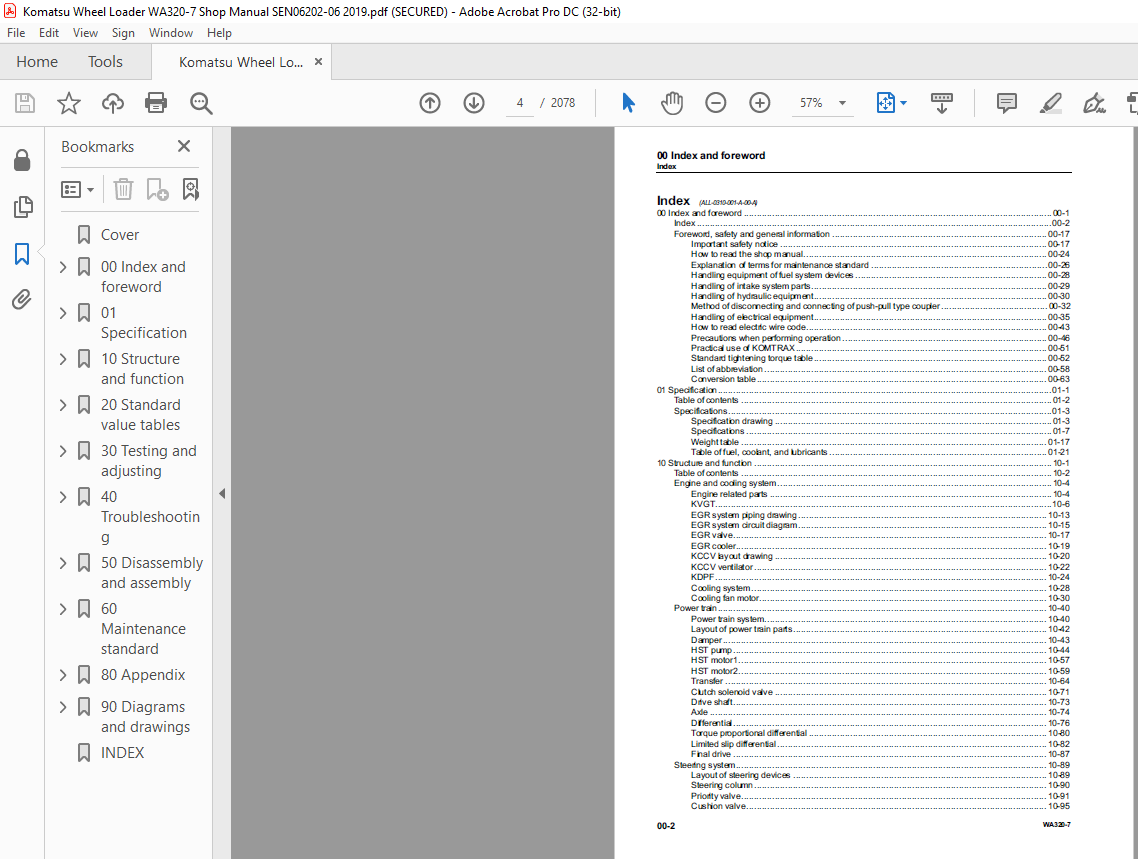Zoom in with plus button

pyautogui.click(x=760, y=103)
